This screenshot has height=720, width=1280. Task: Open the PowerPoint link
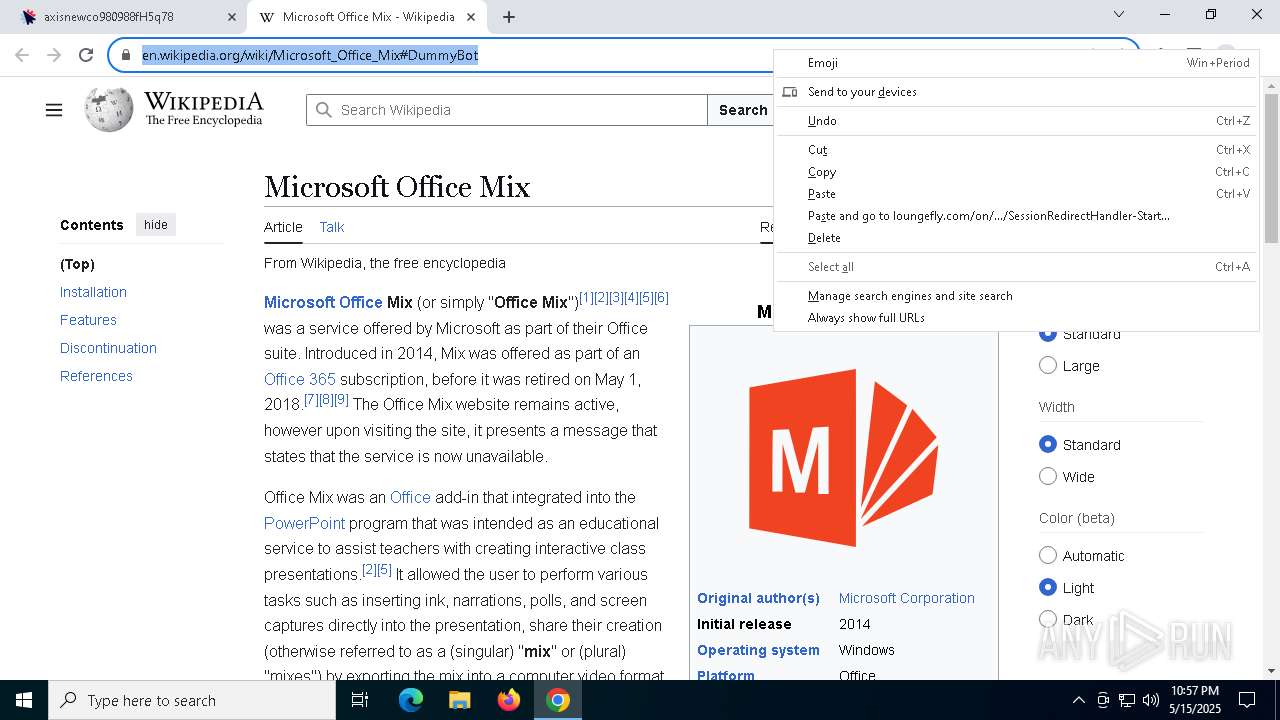(x=304, y=523)
